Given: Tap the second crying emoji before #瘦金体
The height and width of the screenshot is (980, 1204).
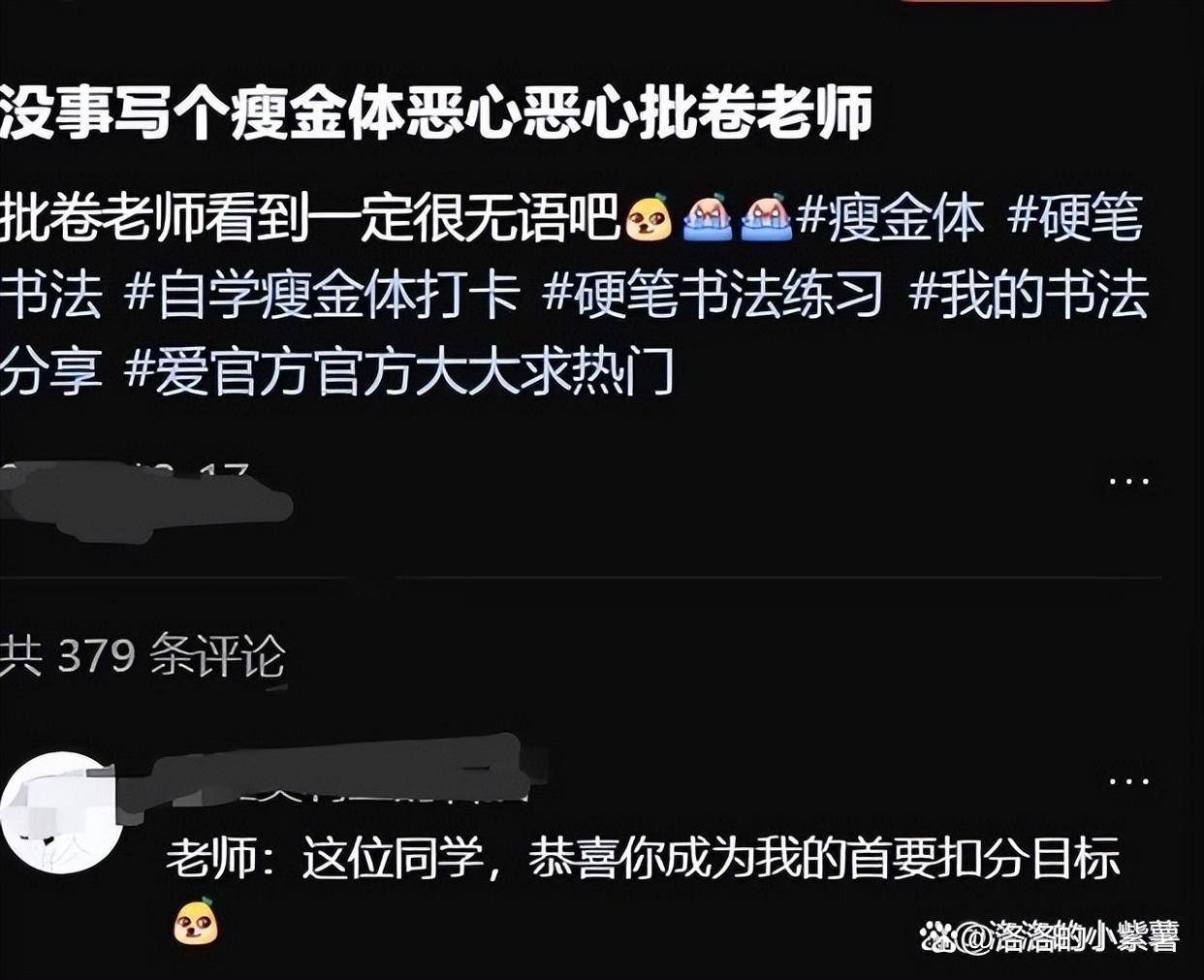Looking at the screenshot, I should click(x=766, y=218).
